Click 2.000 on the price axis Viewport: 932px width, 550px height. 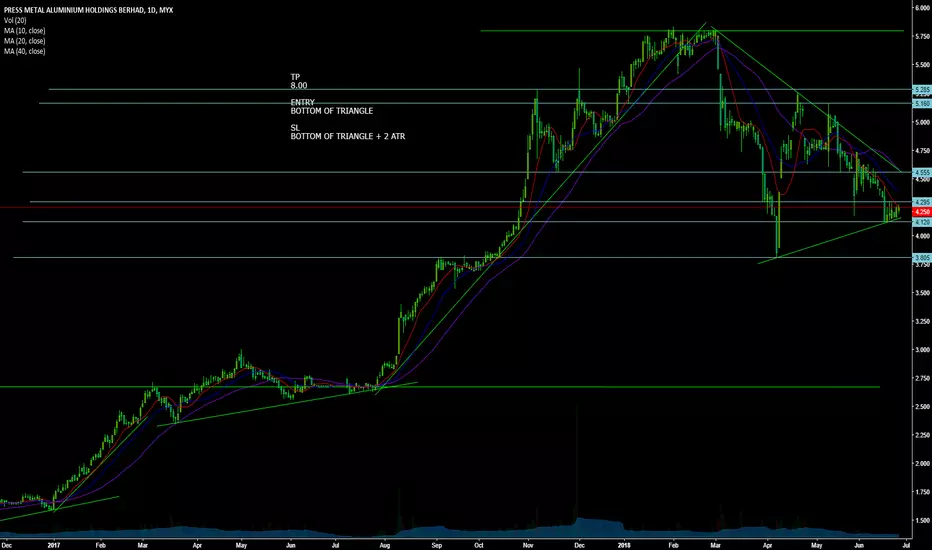tap(922, 464)
